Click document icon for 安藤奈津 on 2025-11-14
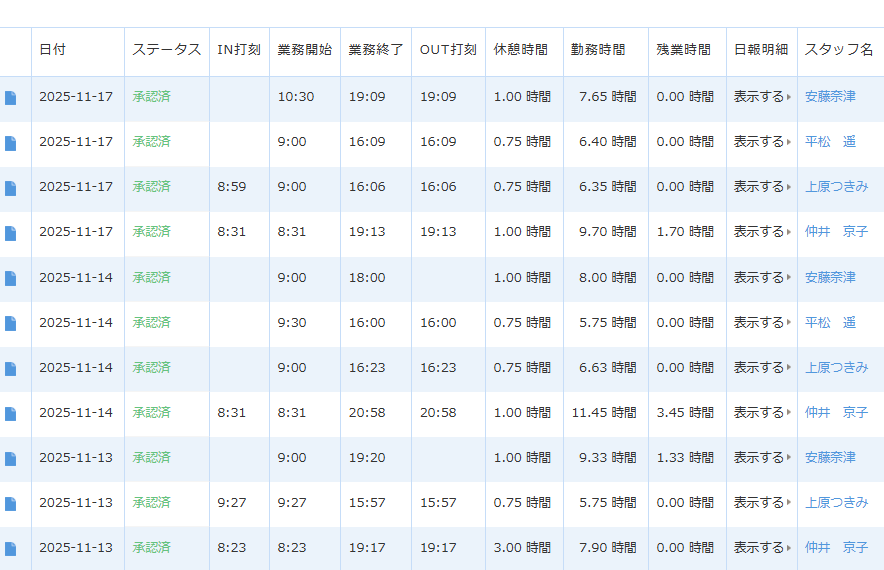 [x=11, y=278]
